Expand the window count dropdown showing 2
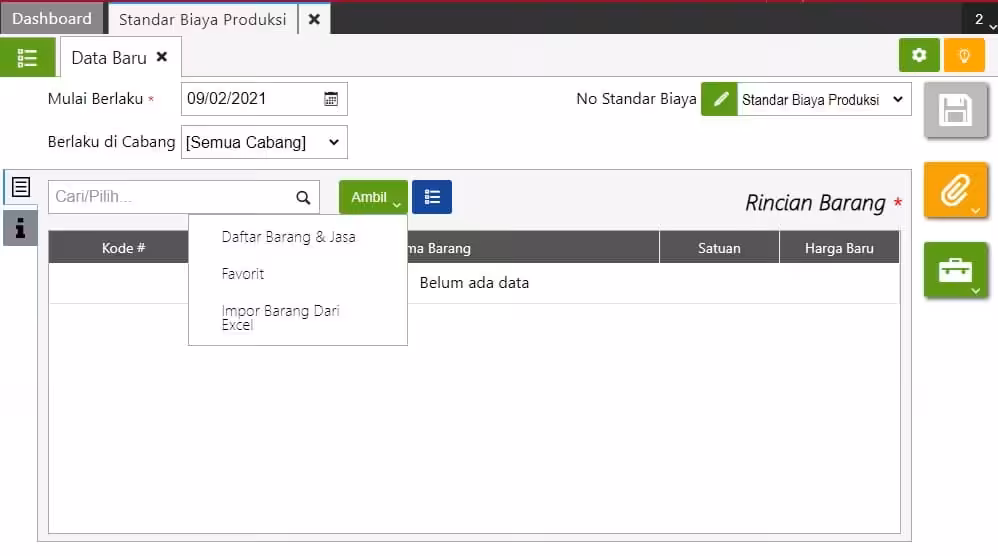Viewport: 998px width, 556px height. (981, 20)
